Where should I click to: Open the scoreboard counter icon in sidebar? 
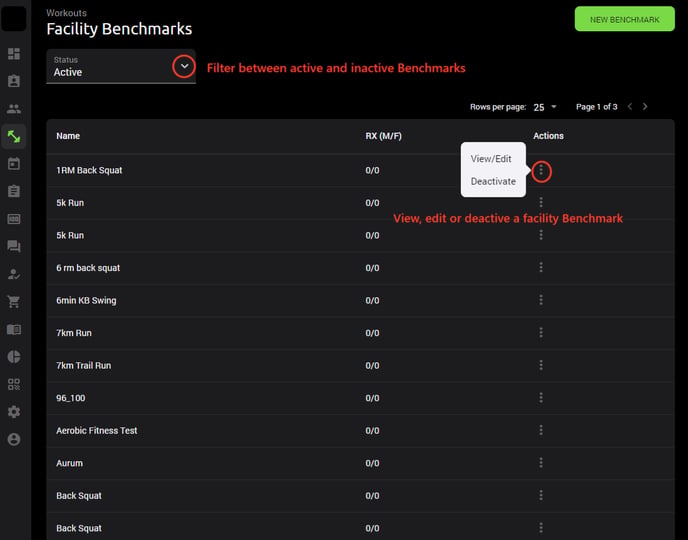(x=14, y=219)
